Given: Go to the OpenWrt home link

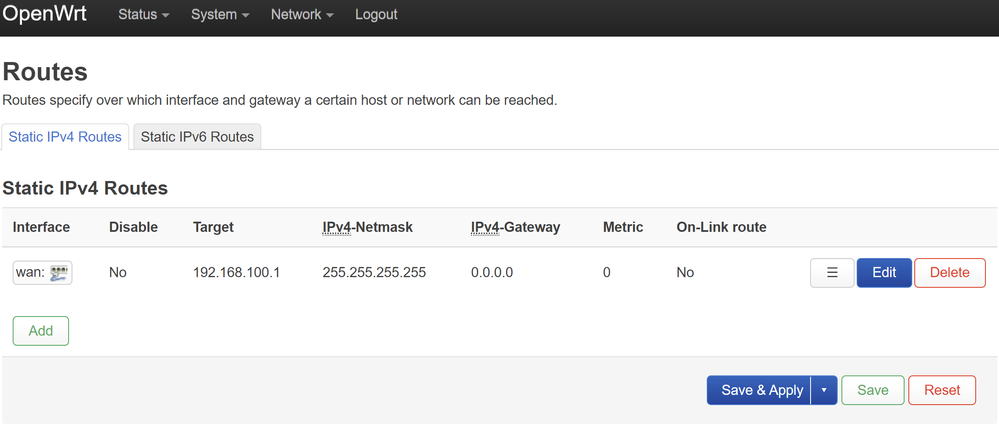Looking at the screenshot, I should click(45, 14).
